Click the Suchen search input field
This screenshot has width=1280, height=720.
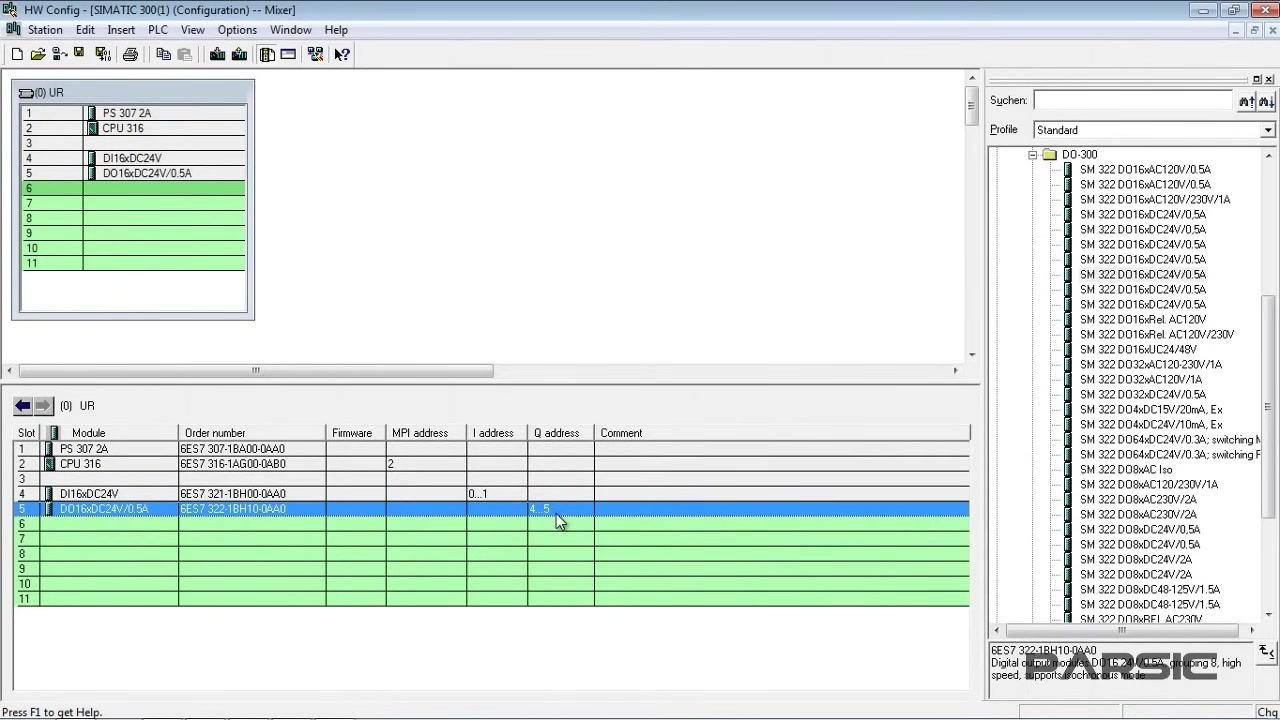pyautogui.click(x=1134, y=100)
